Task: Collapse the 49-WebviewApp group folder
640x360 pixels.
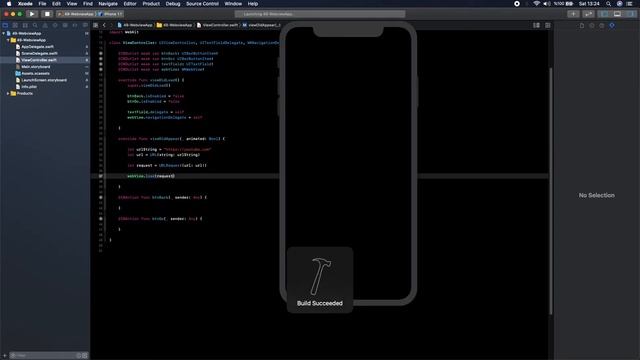Action: click(8, 40)
